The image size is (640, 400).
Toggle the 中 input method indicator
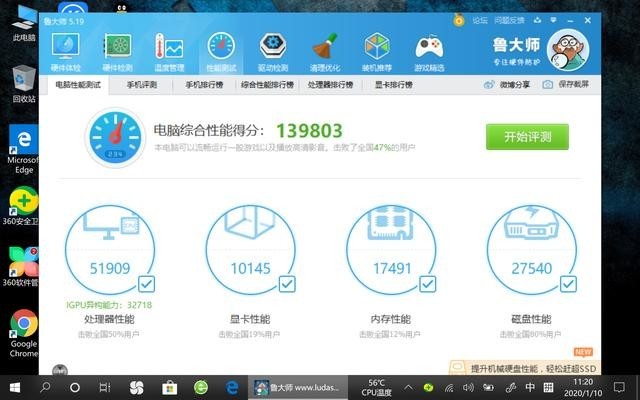530,387
